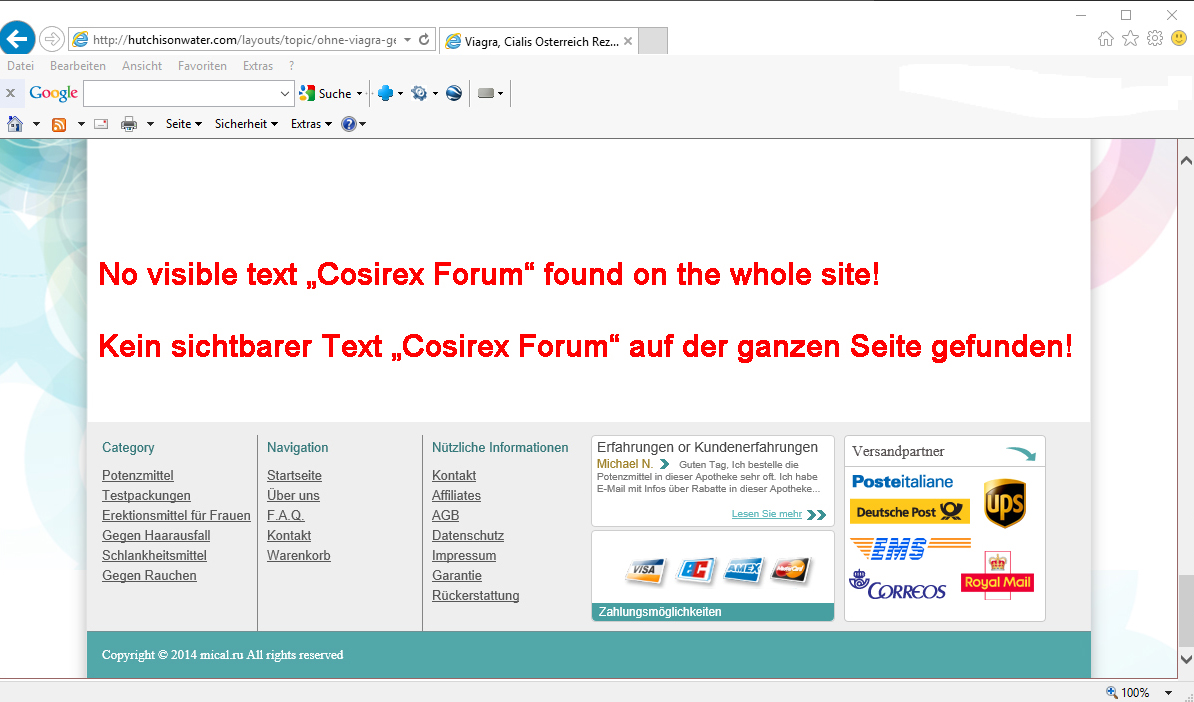1194x702 pixels.
Task: Select the Viagra, Cialis Osterreich tab
Action: click(x=533, y=41)
